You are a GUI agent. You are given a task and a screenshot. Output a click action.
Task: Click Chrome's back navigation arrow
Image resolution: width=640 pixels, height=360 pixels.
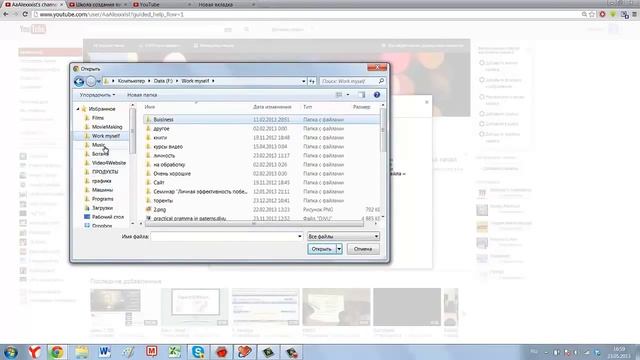pos(6,14)
